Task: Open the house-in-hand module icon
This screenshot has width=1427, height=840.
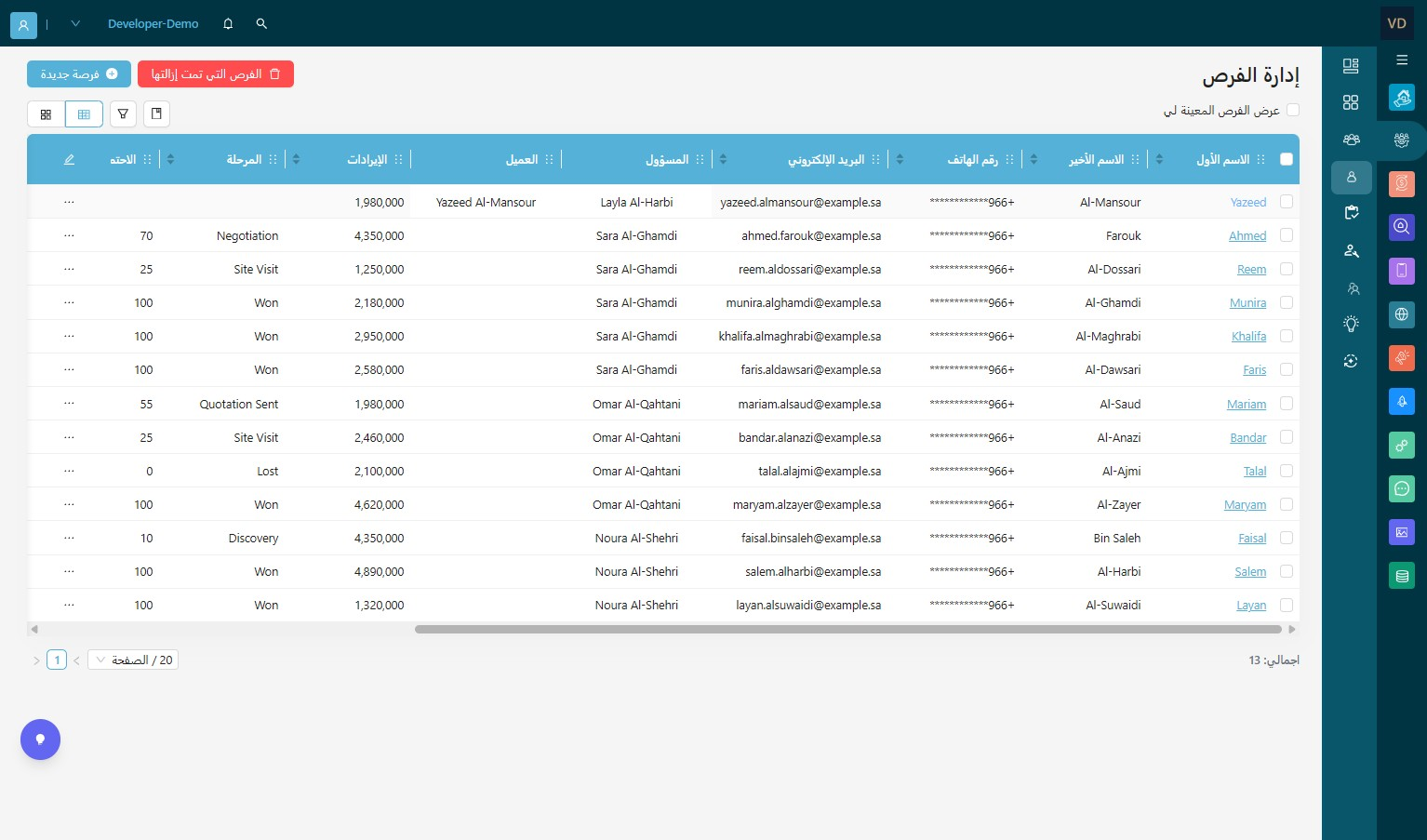Action: pos(1402,97)
